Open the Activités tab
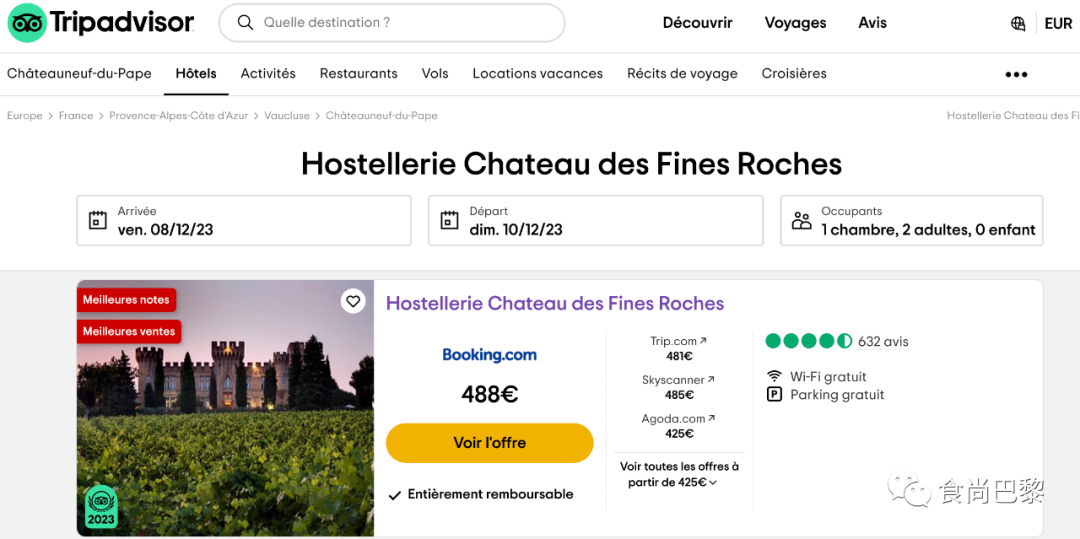This screenshot has height=539, width=1080. 268,74
